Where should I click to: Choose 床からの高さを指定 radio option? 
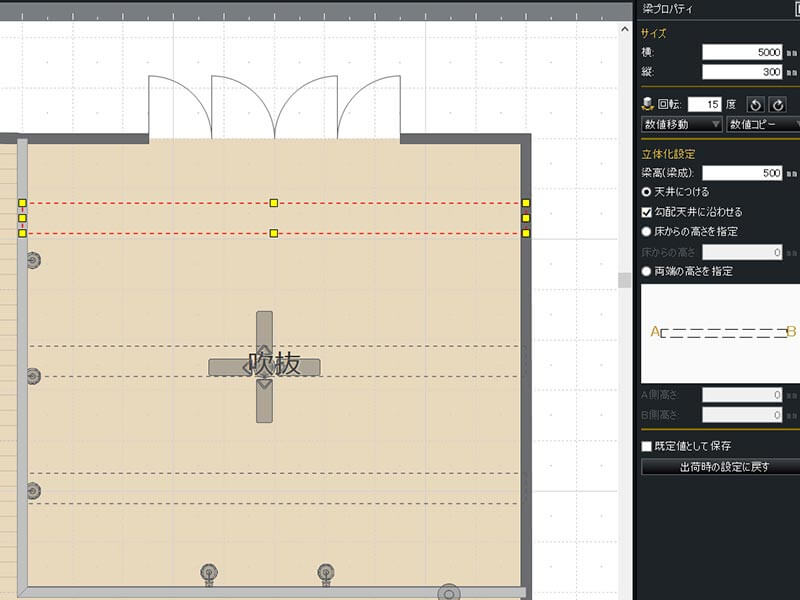[647, 231]
